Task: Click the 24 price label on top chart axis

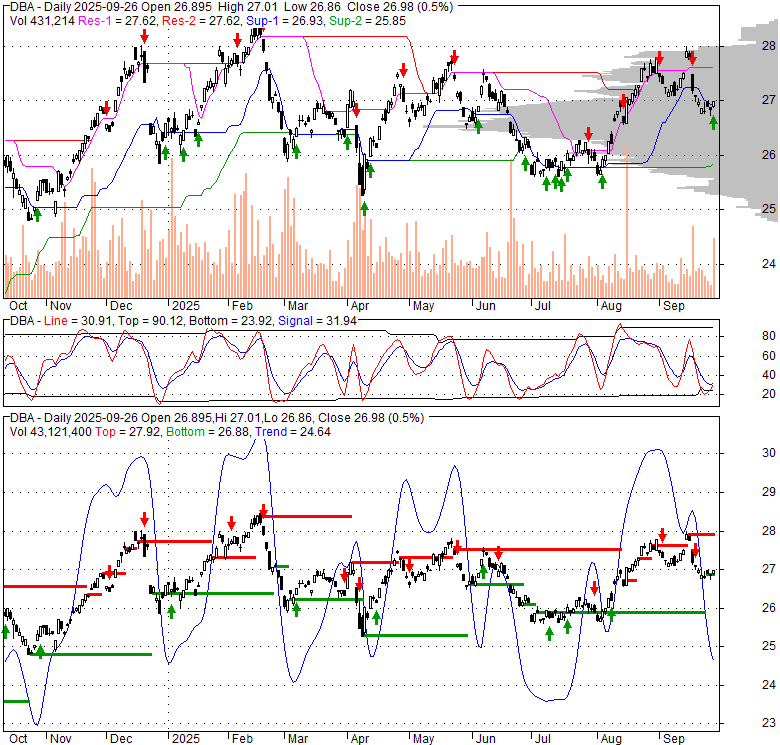Action: coord(769,264)
